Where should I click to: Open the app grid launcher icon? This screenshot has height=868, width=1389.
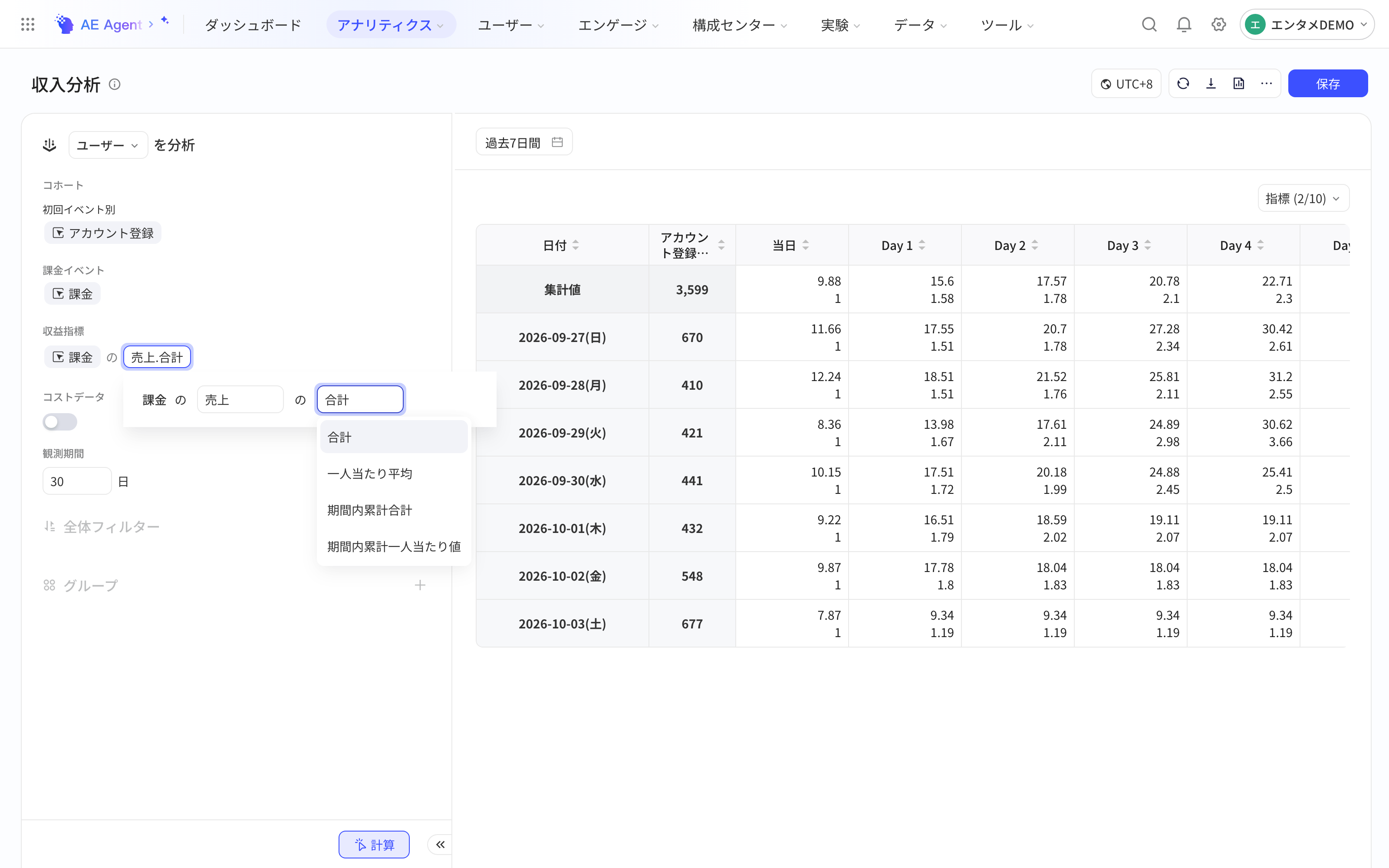pyautogui.click(x=27, y=25)
